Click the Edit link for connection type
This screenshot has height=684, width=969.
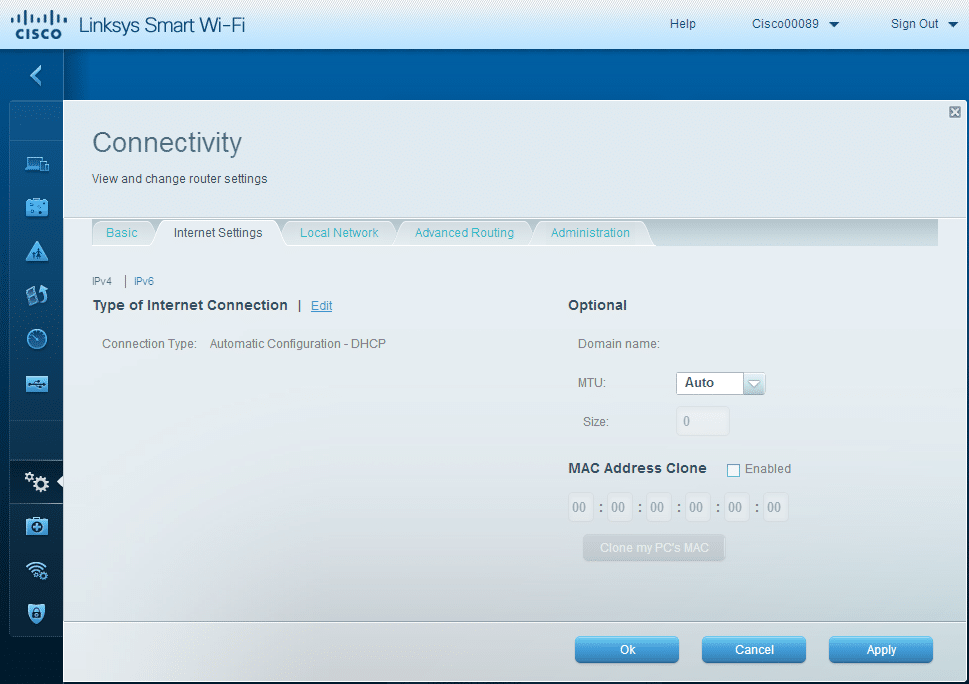pyautogui.click(x=321, y=306)
